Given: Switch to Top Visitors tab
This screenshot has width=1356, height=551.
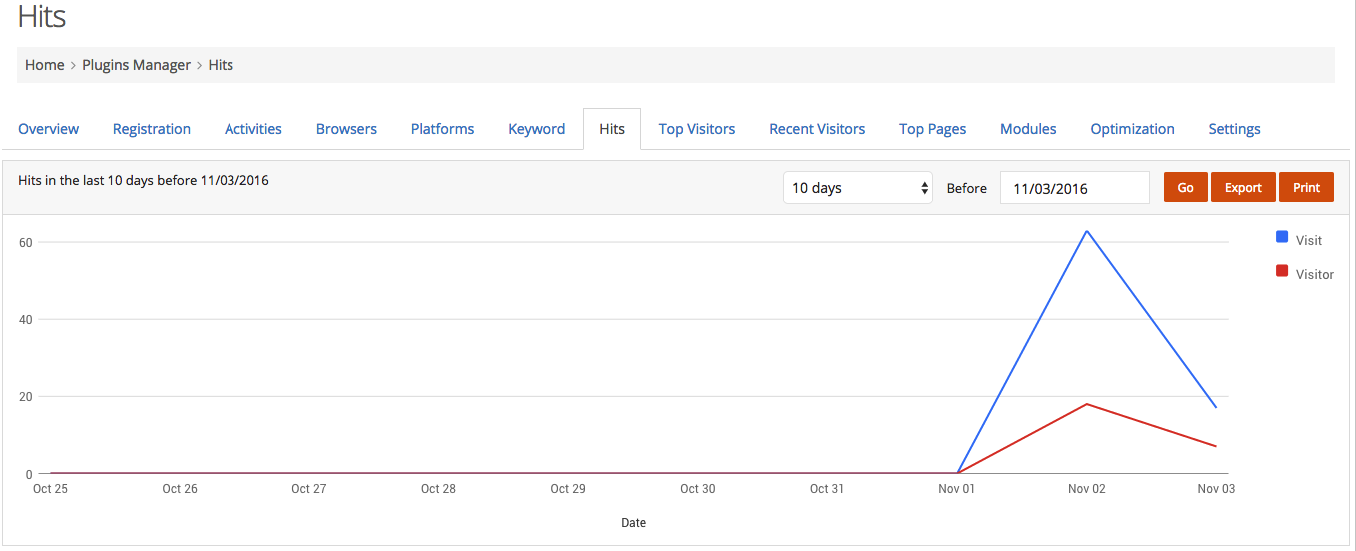Looking at the screenshot, I should [697, 129].
